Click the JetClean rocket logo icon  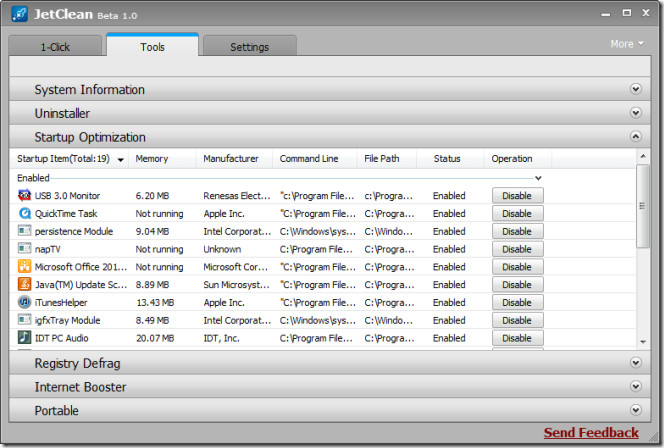[x=19, y=14]
